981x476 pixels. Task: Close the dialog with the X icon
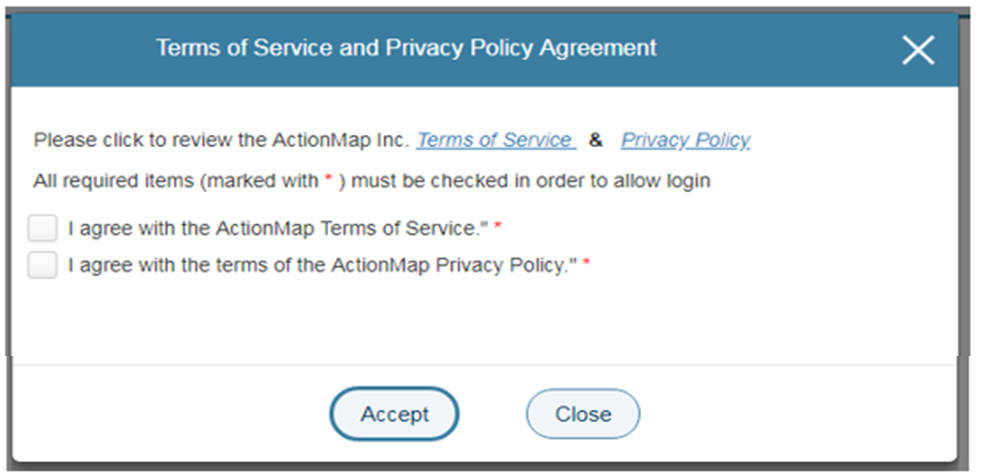[x=917, y=49]
